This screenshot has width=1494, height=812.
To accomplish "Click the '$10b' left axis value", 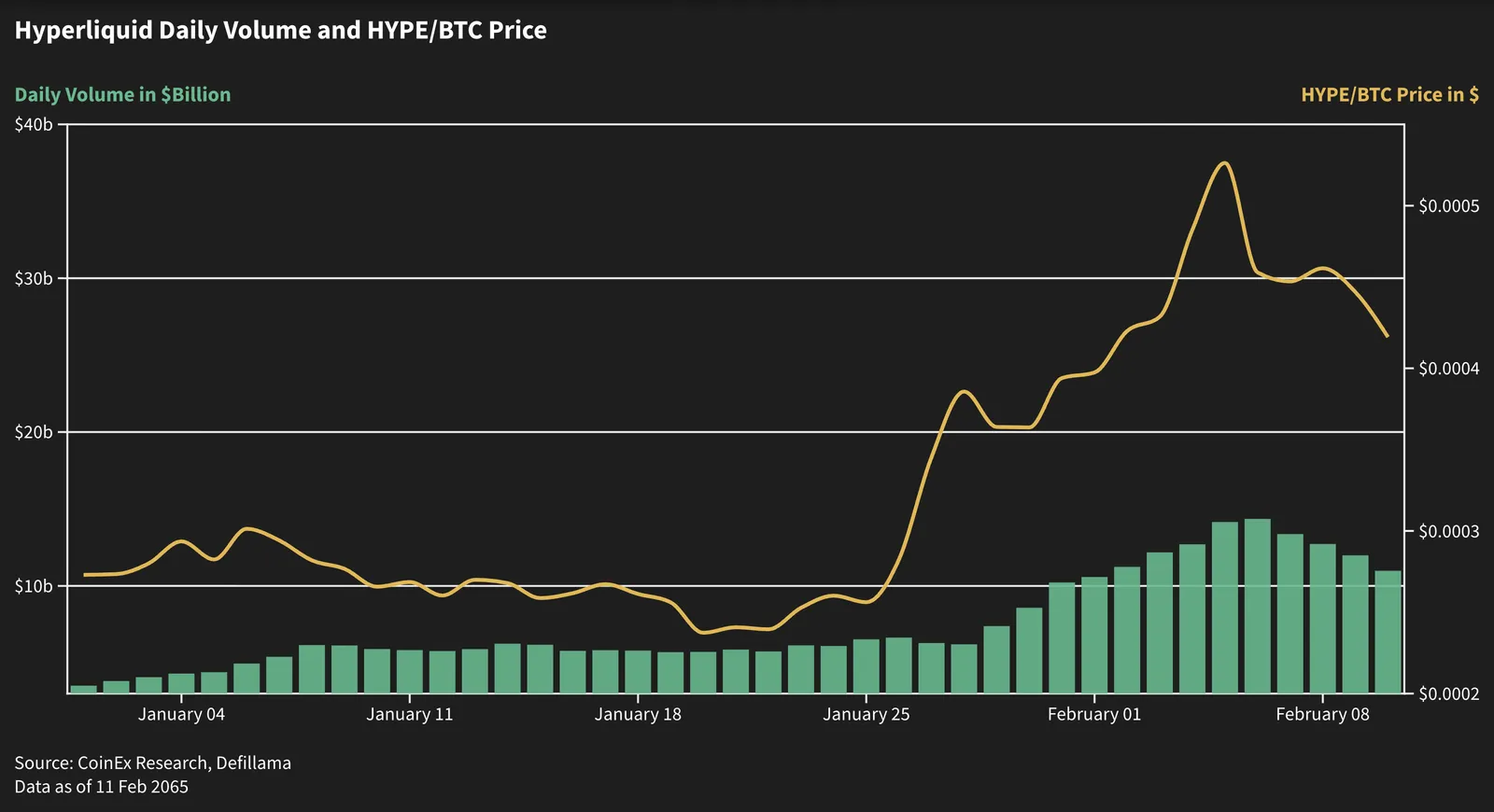I will (34, 586).
